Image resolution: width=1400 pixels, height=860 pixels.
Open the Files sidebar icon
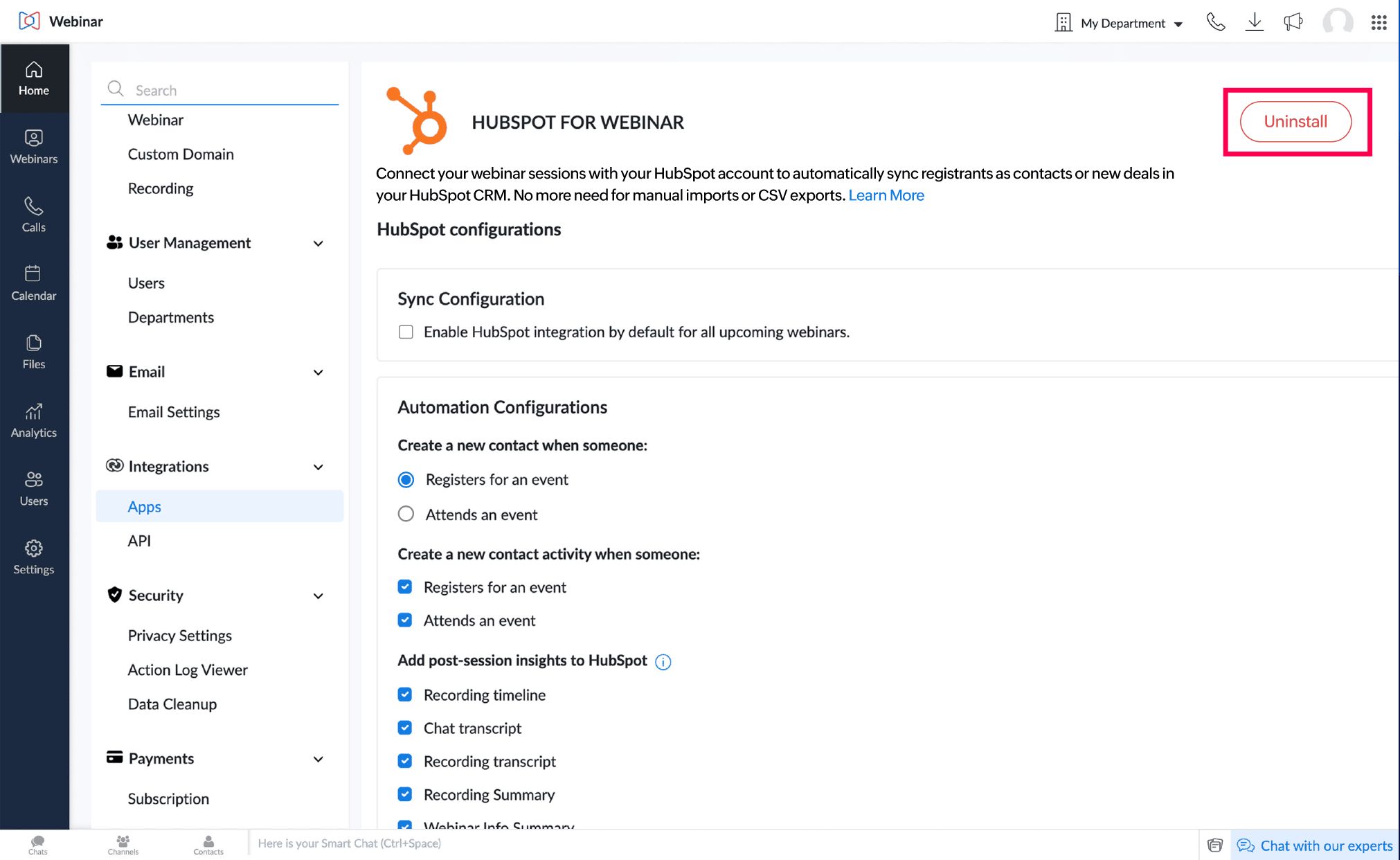tap(34, 352)
